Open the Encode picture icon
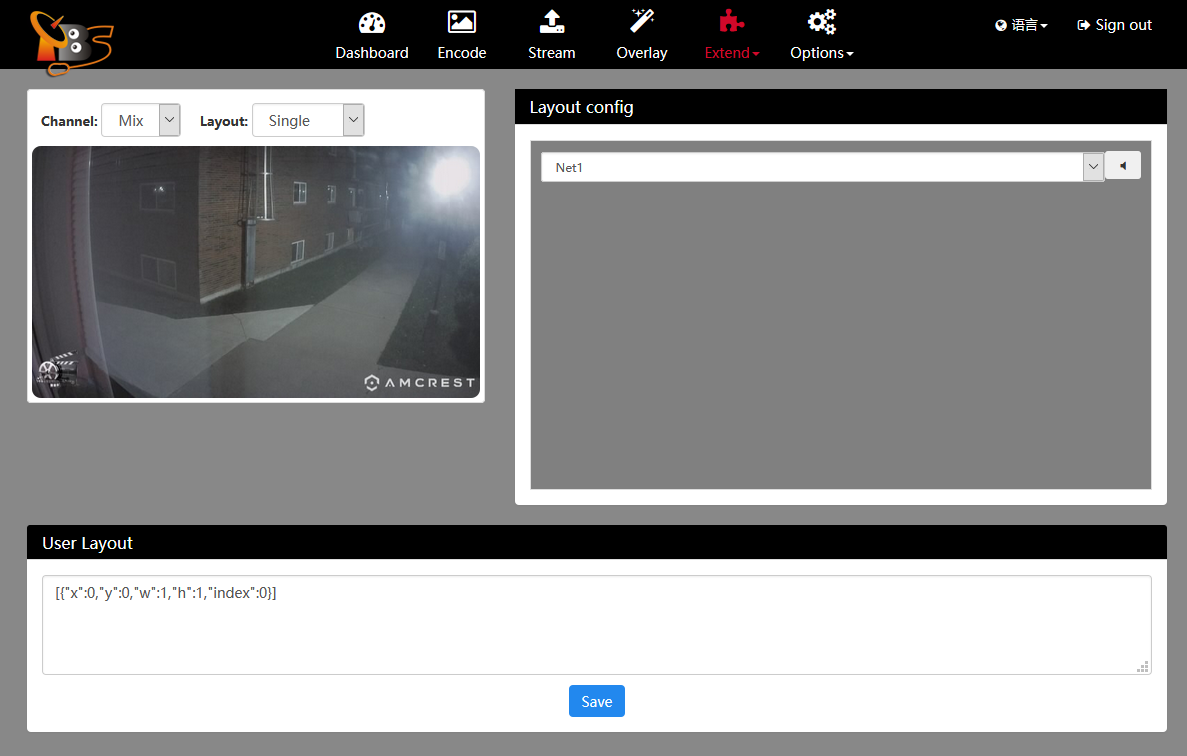The image size is (1187, 756). [462, 22]
